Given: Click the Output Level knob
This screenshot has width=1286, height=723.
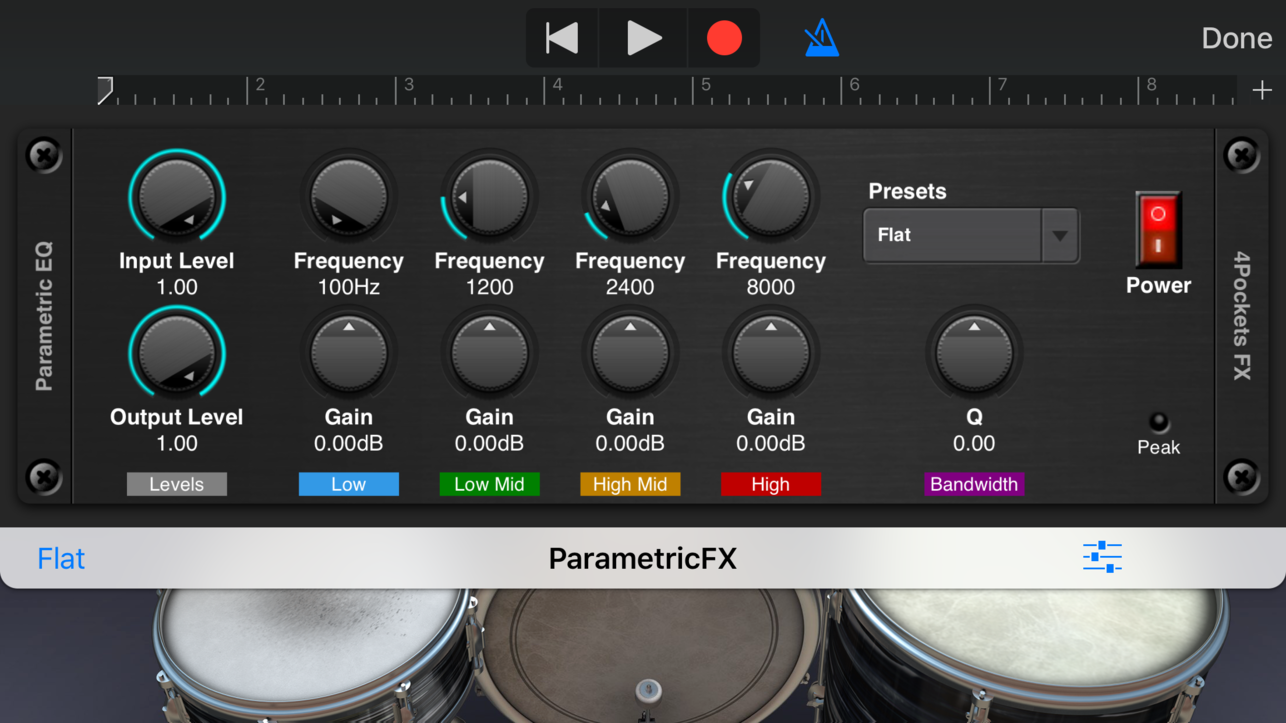Looking at the screenshot, I should click(177, 353).
